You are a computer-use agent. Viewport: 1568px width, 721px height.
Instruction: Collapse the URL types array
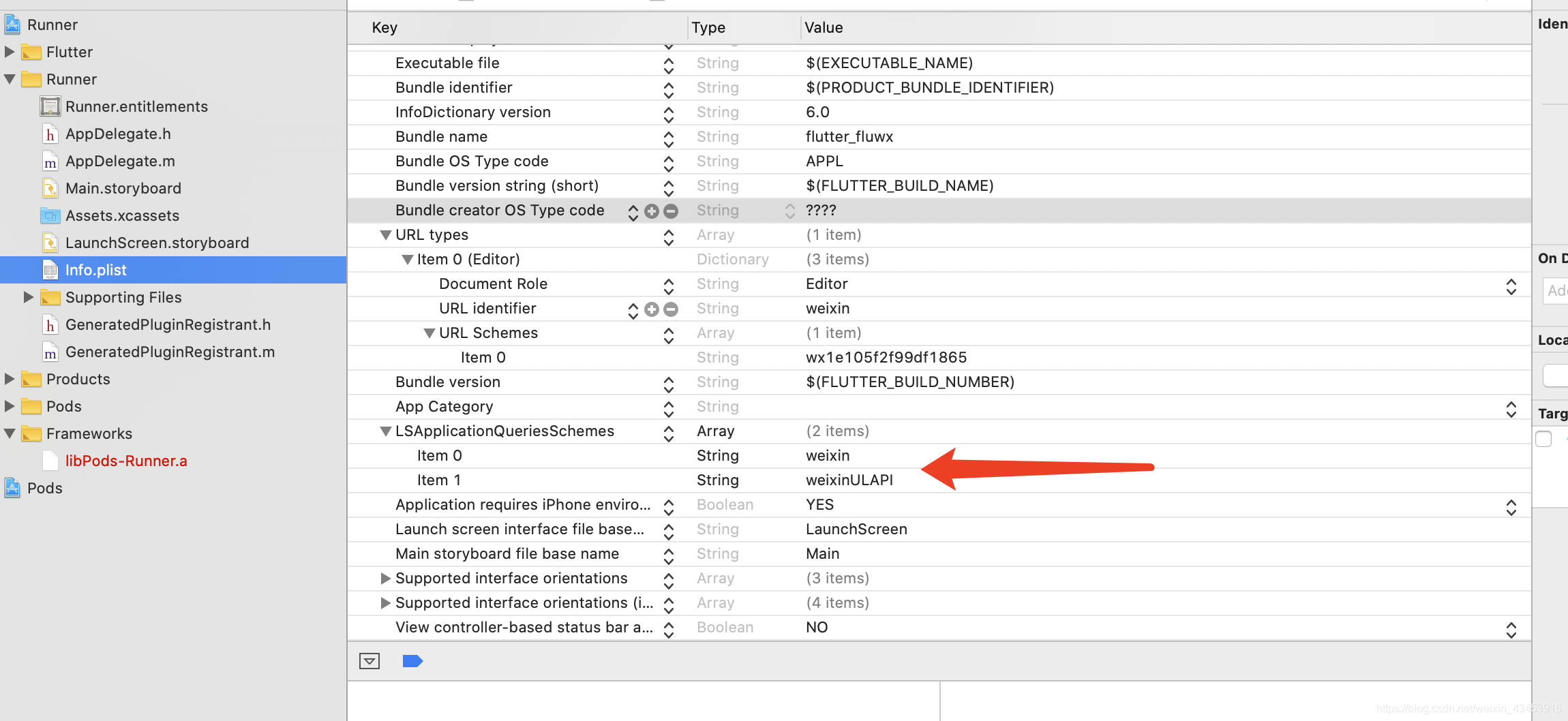[x=386, y=235]
